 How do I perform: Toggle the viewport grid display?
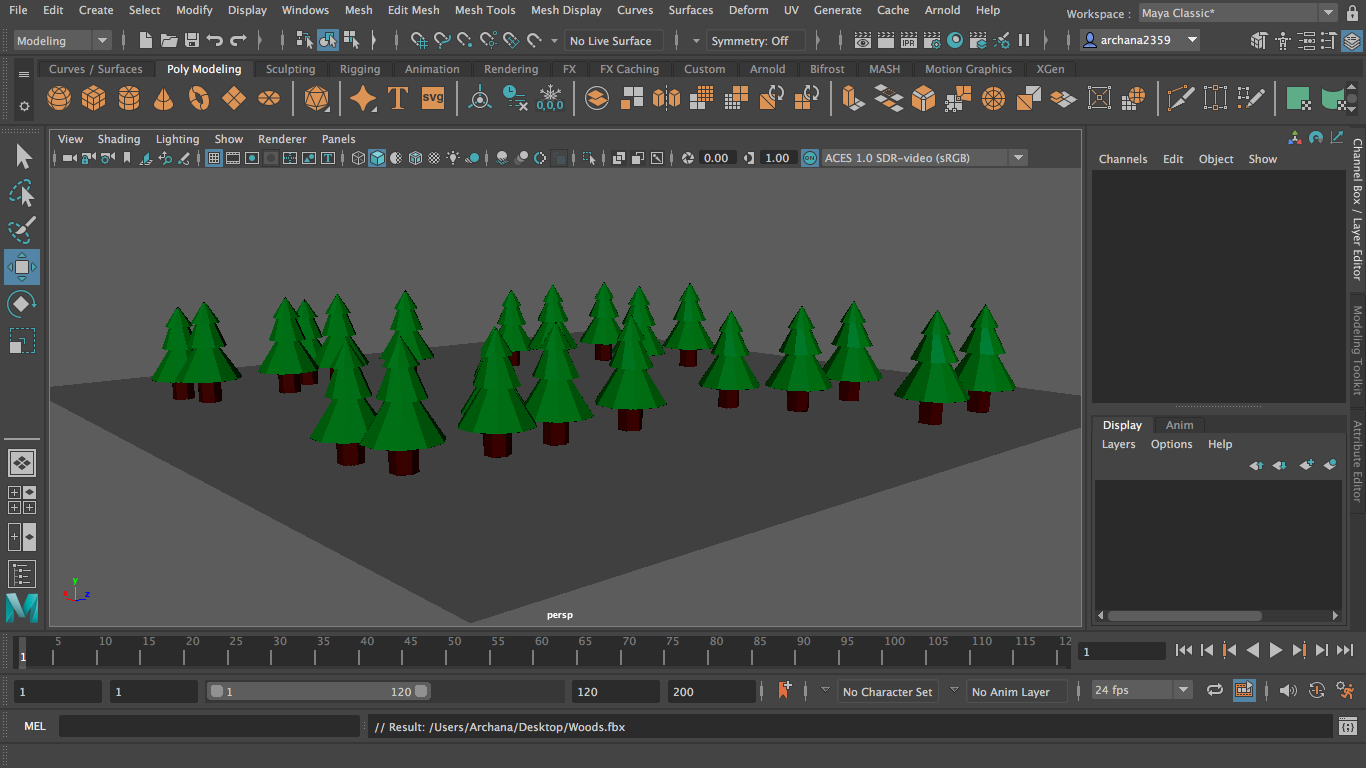click(214, 158)
